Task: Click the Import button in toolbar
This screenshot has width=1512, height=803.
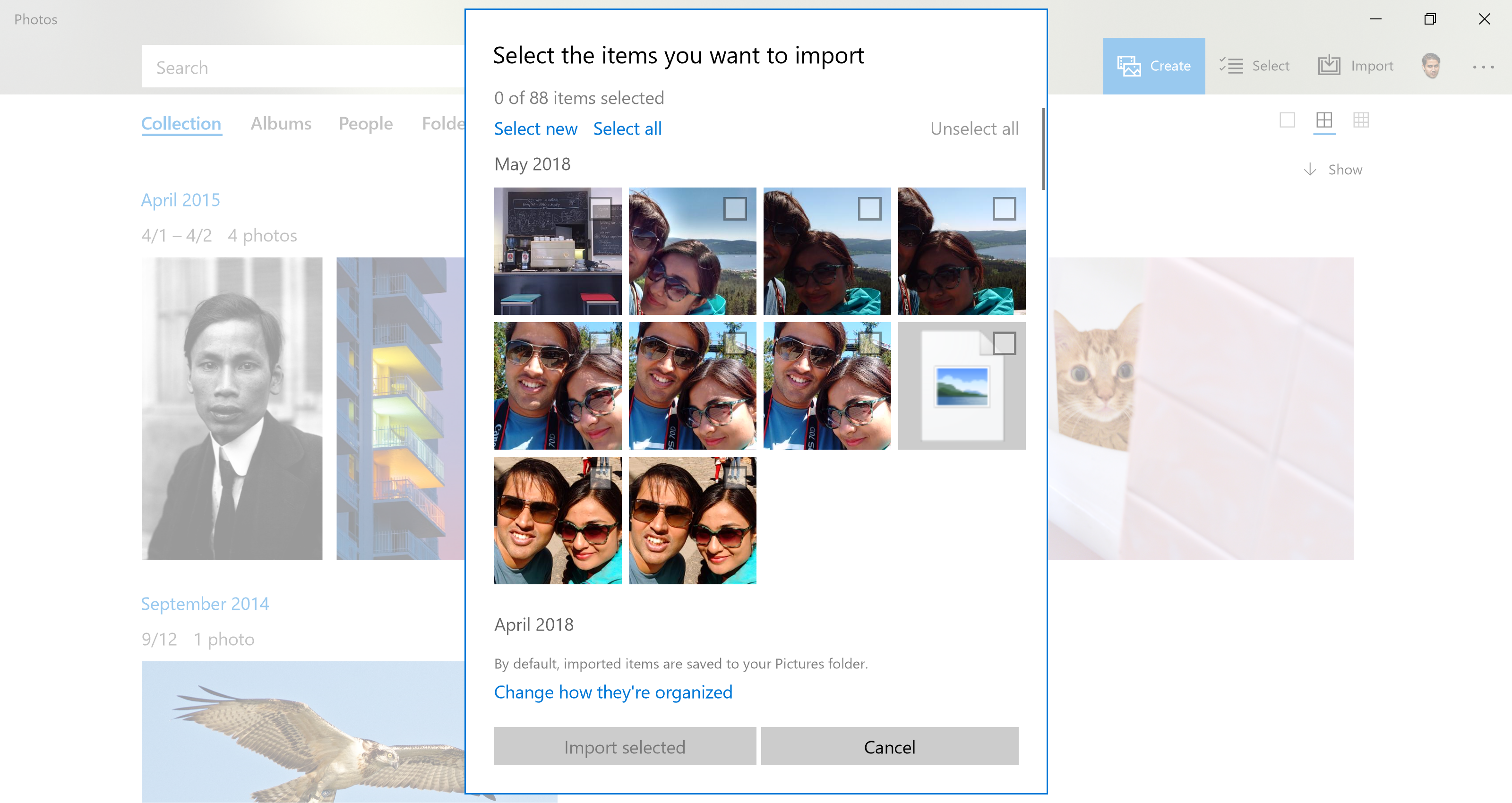Action: pyautogui.click(x=1356, y=66)
